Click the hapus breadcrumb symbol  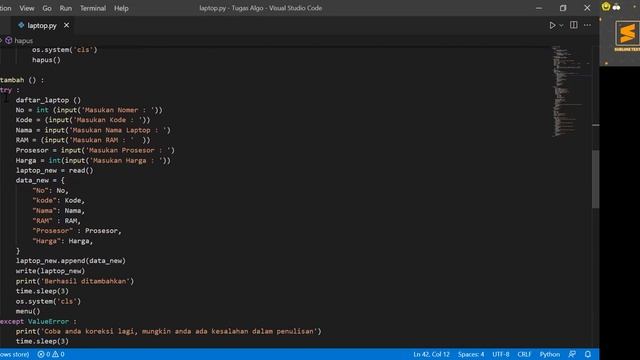23,41
